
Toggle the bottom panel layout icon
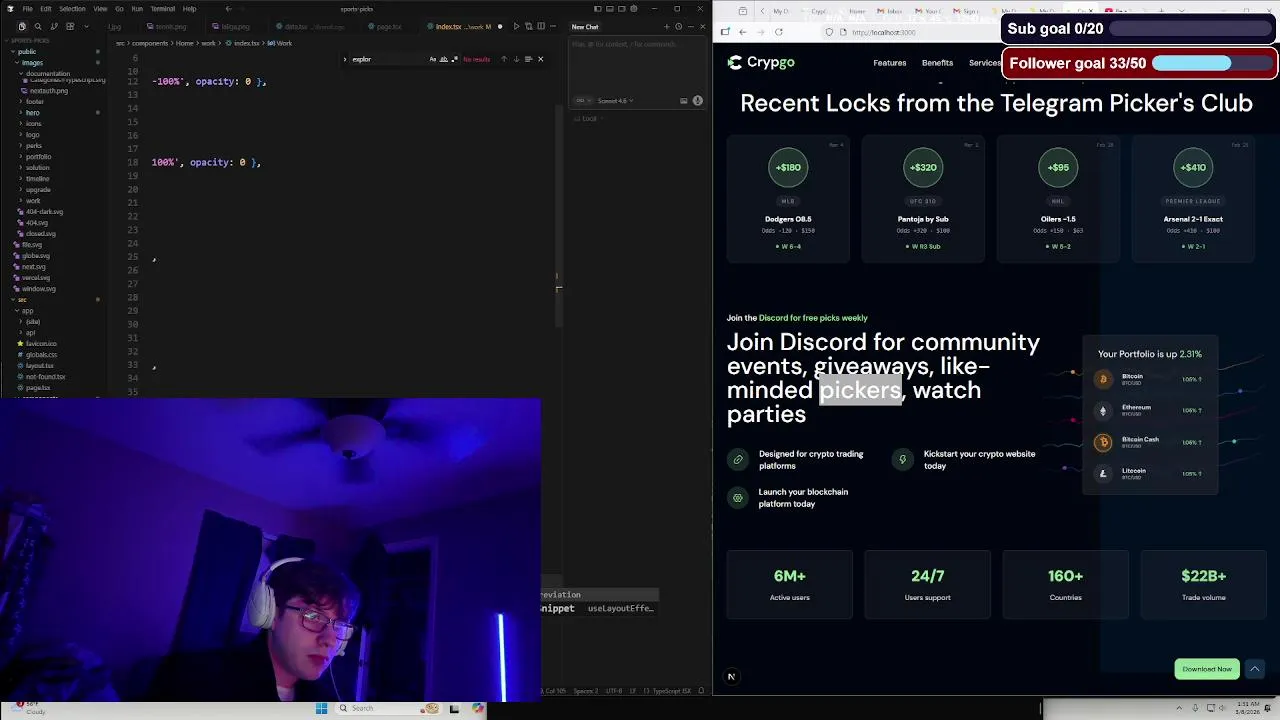click(609, 9)
